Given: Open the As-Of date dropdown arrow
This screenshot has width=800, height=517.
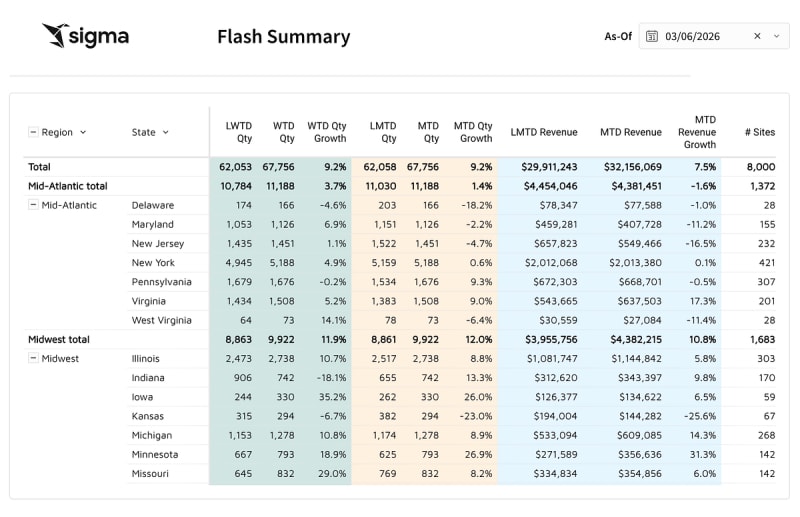Looking at the screenshot, I should (x=776, y=36).
